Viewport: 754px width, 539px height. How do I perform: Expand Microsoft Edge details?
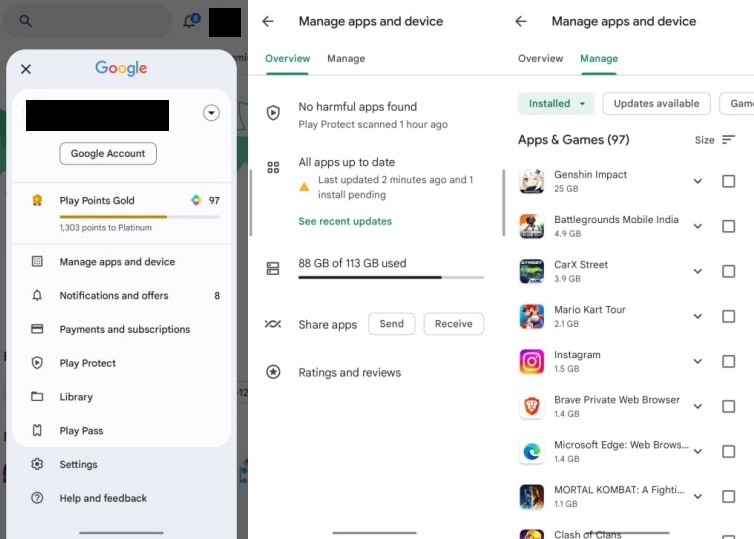(x=698, y=451)
